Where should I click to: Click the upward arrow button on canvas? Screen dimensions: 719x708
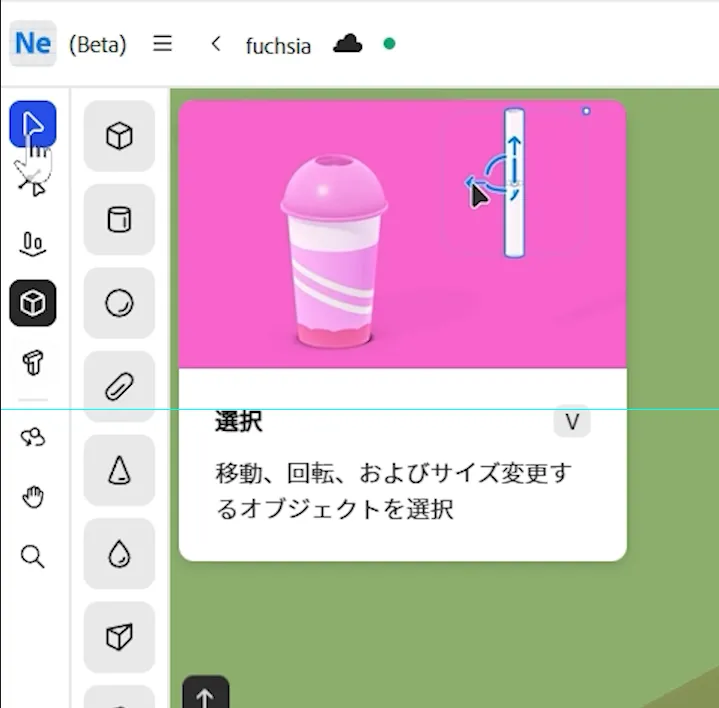click(205, 693)
